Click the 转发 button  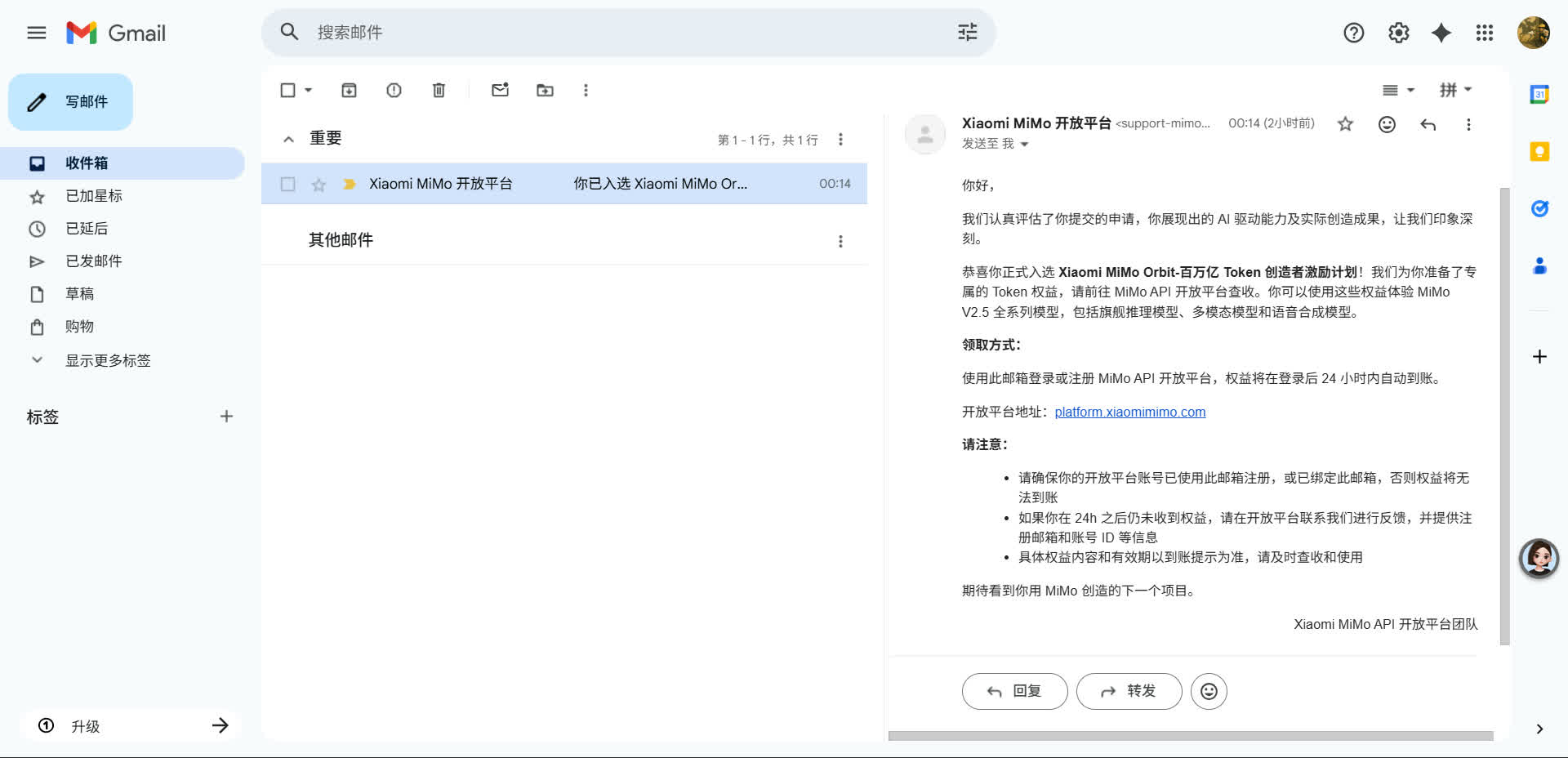pos(1129,691)
